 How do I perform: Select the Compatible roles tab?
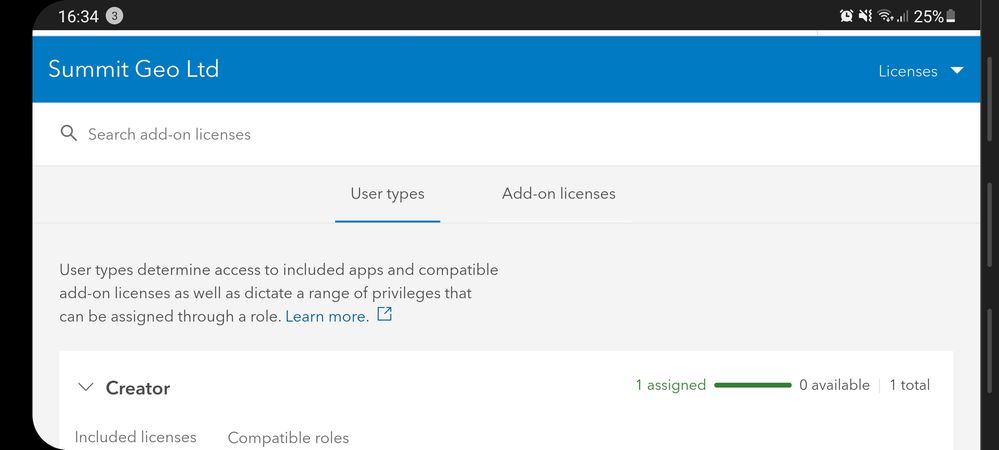click(x=288, y=437)
